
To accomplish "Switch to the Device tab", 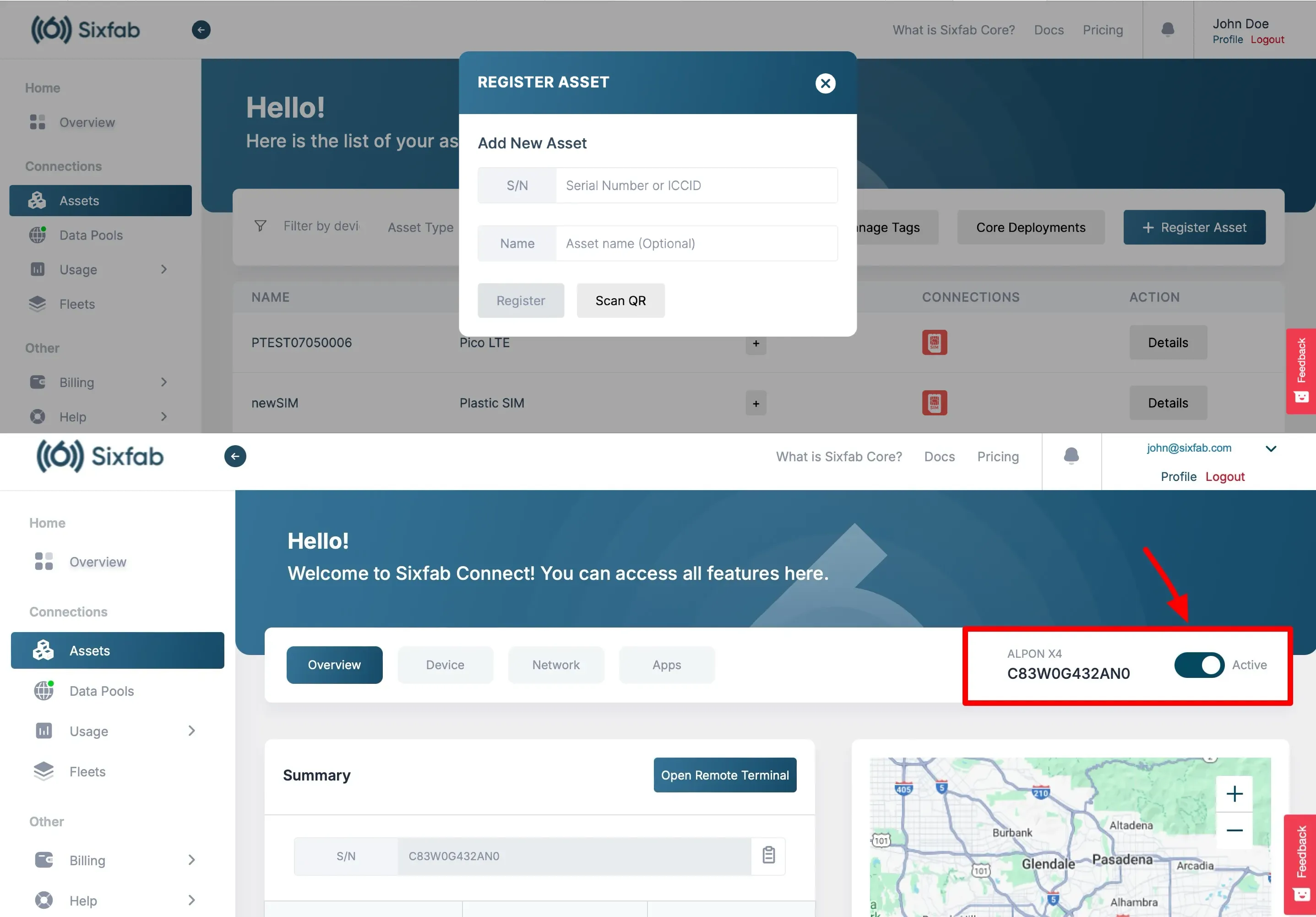I will 445,665.
